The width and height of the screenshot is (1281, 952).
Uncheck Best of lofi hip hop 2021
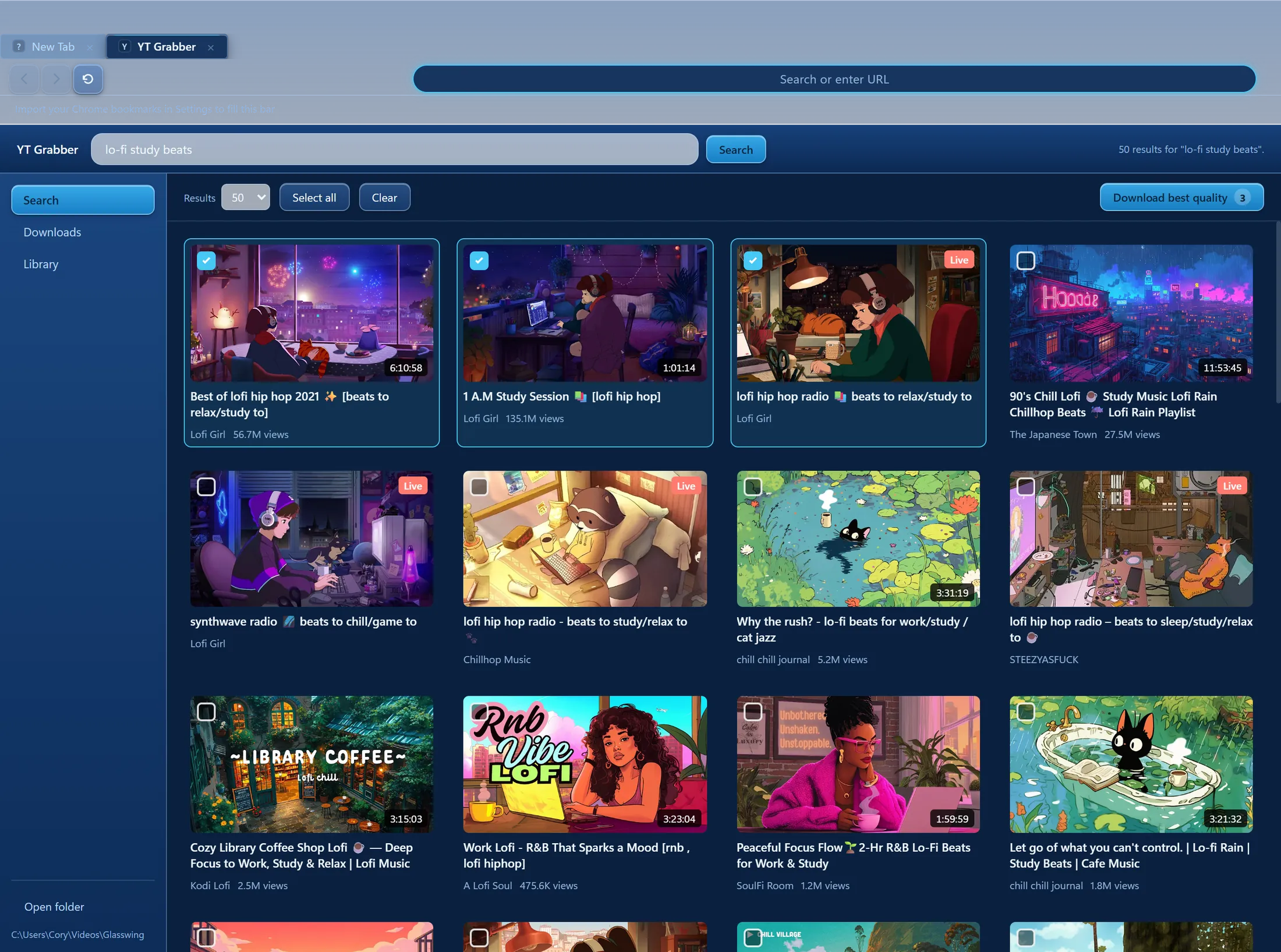206,260
